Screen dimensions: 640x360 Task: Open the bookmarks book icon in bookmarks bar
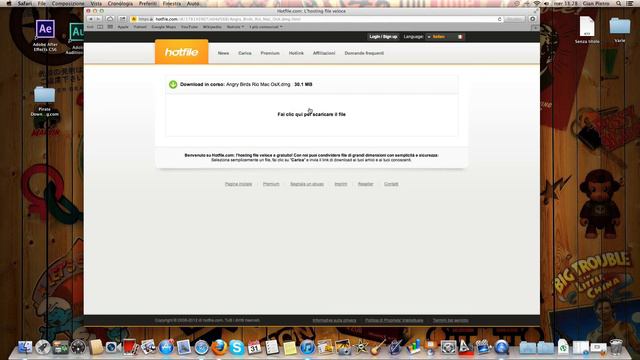[100, 27]
